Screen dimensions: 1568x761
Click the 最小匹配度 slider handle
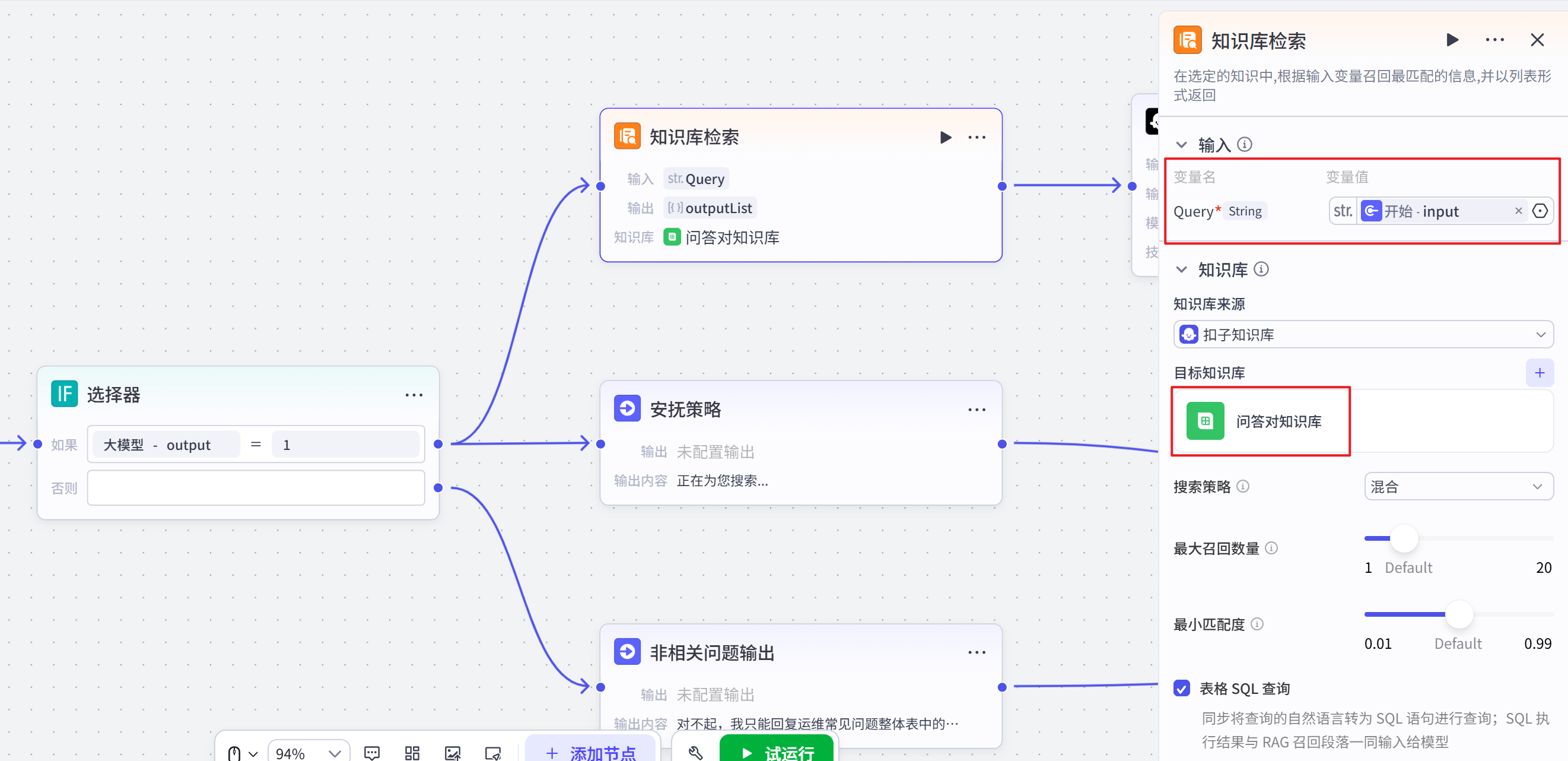pos(1458,614)
